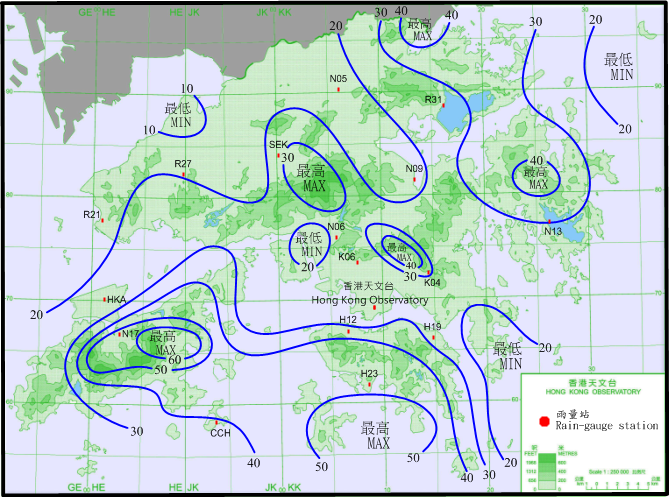Click the green Hong Kong Observatory legend title
669x497 pixels.
pyautogui.click(x=593, y=393)
